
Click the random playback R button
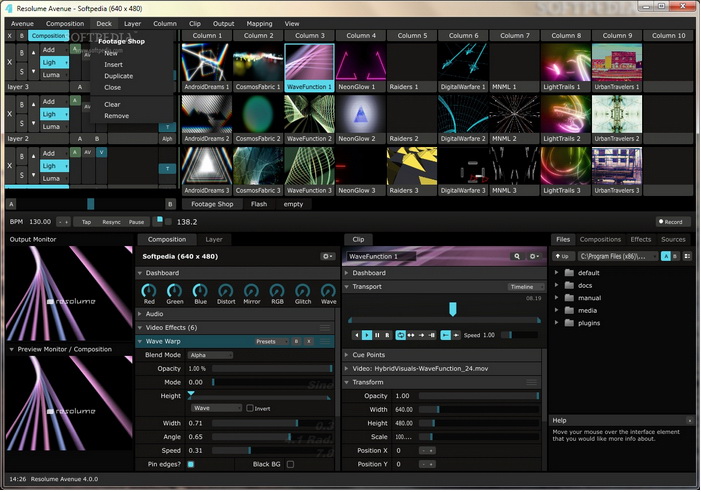(x=387, y=335)
